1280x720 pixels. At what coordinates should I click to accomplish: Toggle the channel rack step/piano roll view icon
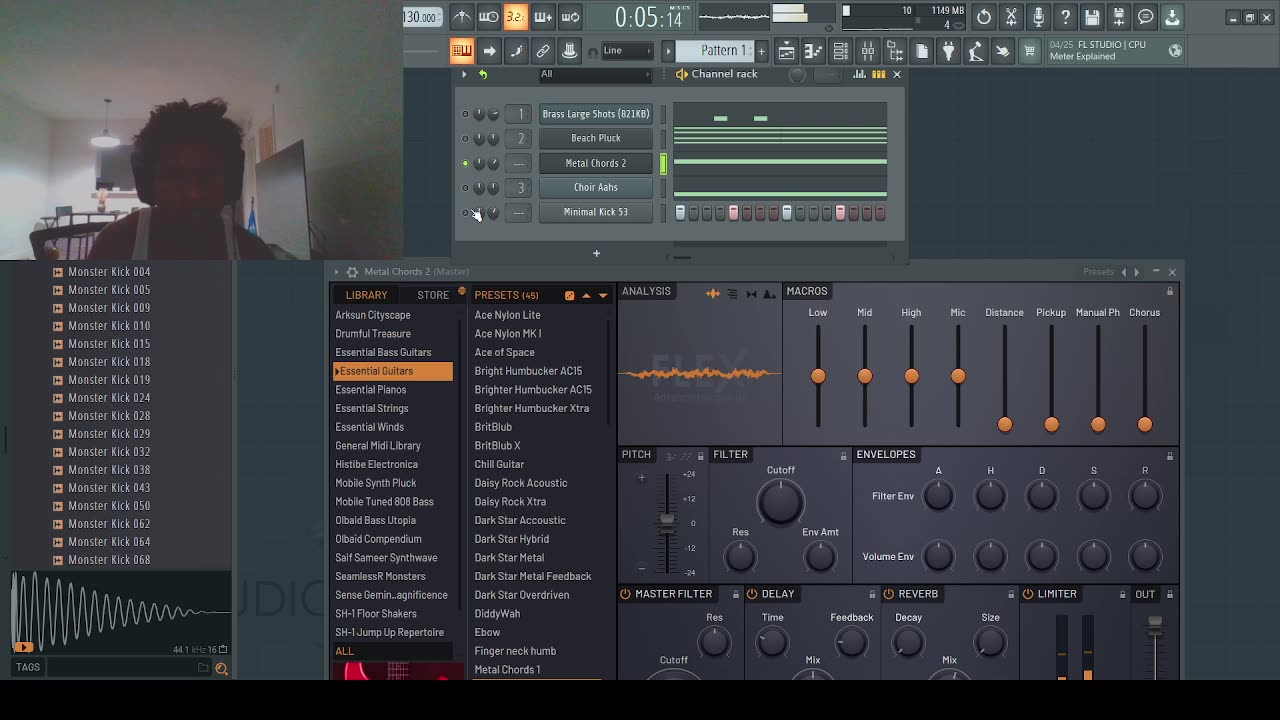click(x=879, y=74)
